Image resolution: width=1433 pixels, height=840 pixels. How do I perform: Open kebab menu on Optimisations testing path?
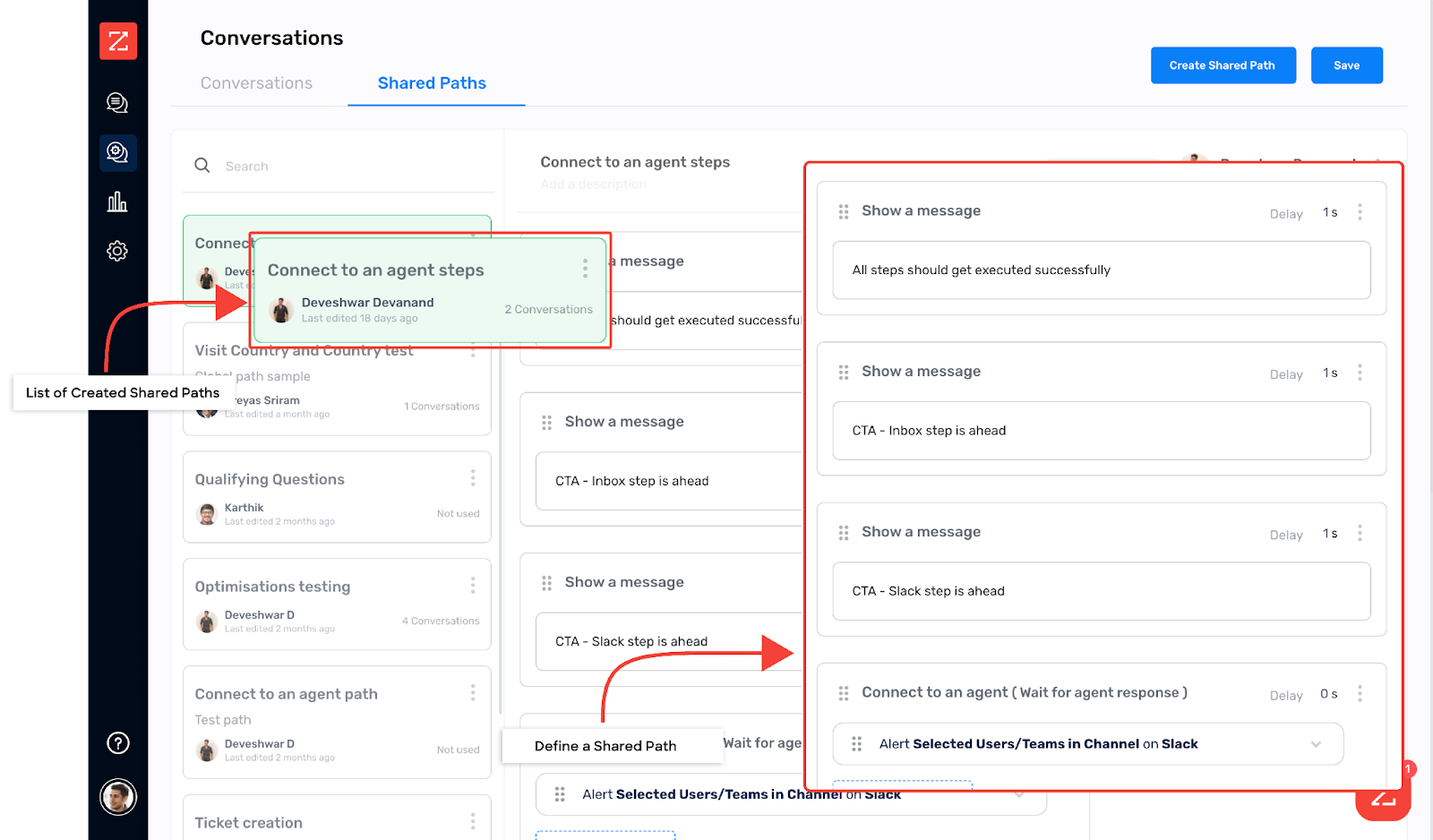point(473,585)
